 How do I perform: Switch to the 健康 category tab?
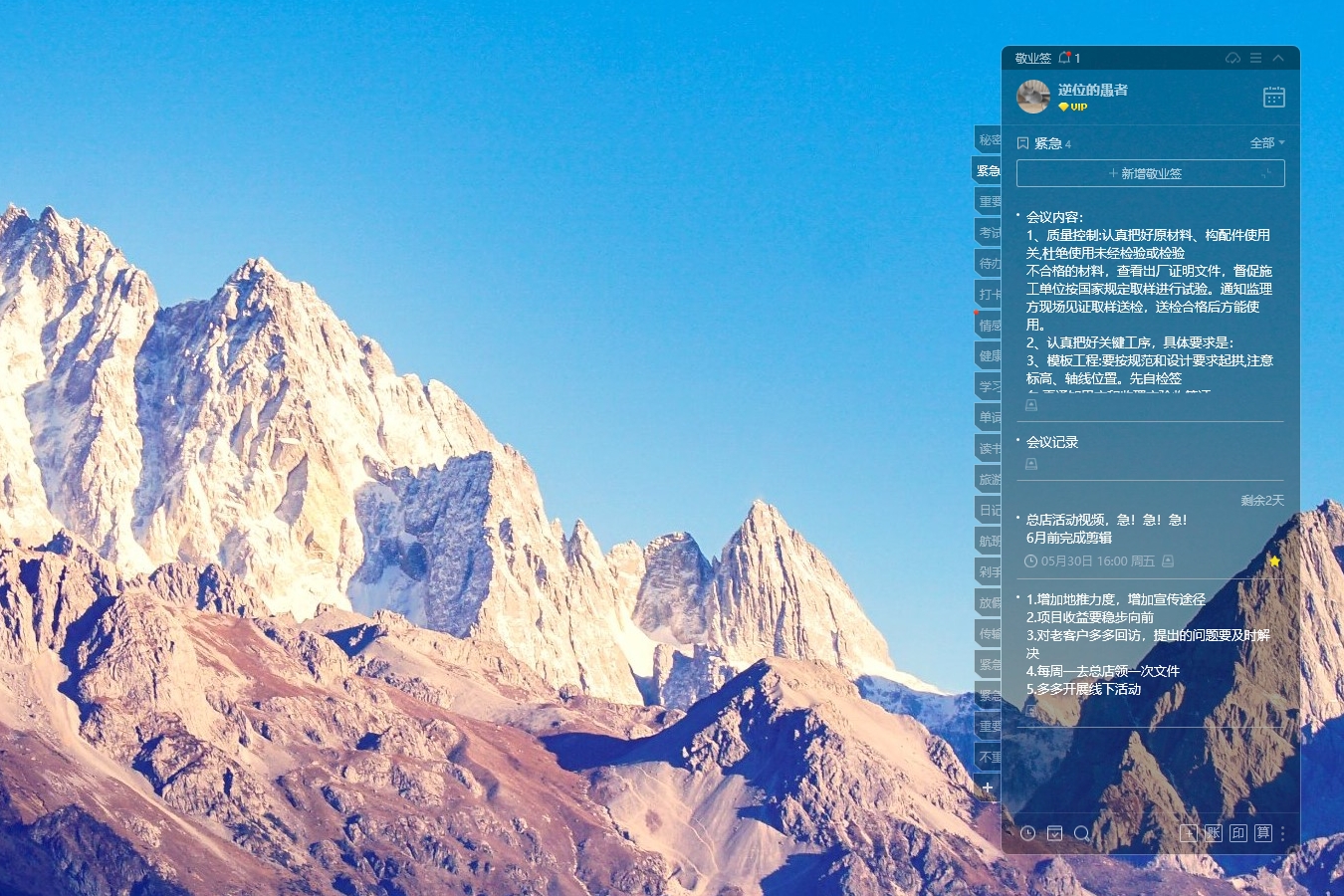pyautogui.click(x=988, y=356)
